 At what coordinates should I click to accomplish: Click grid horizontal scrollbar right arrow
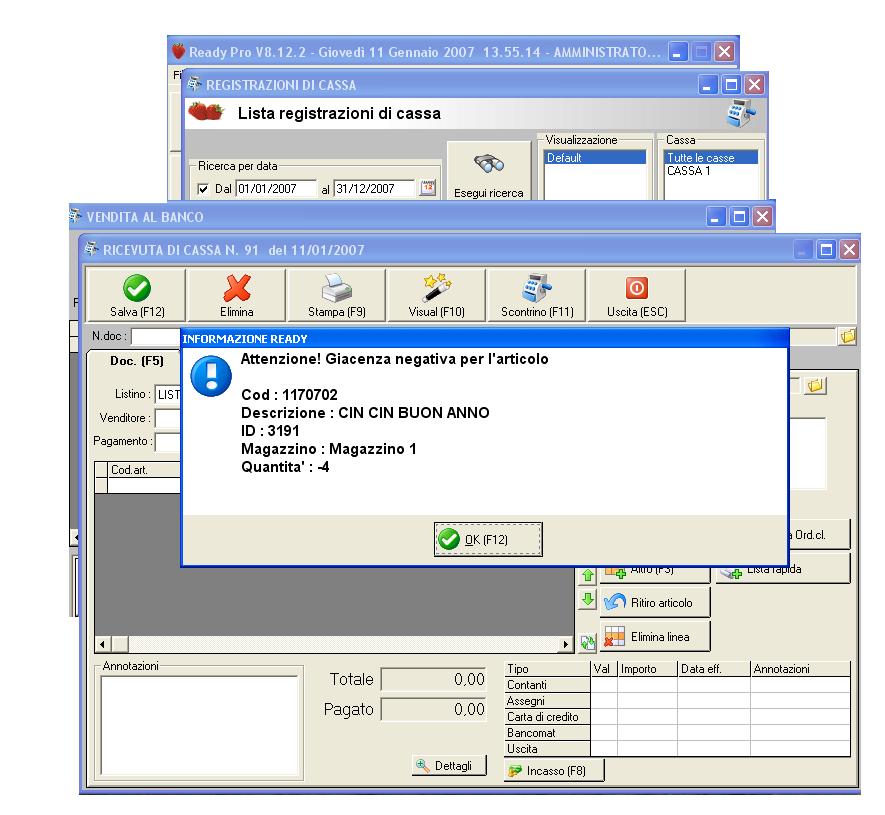point(566,644)
